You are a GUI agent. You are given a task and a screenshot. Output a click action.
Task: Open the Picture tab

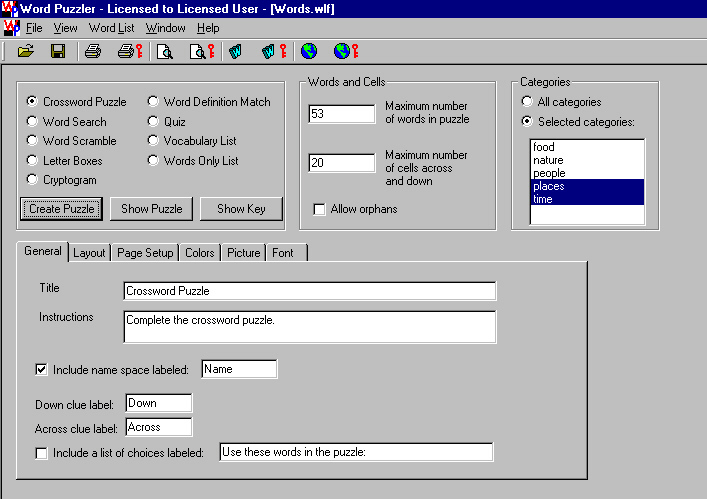pyautogui.click(x=243, y=253)
